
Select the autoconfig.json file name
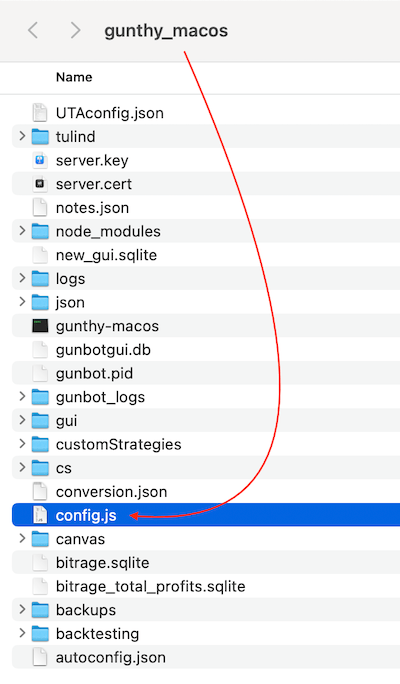click(111, 657)
